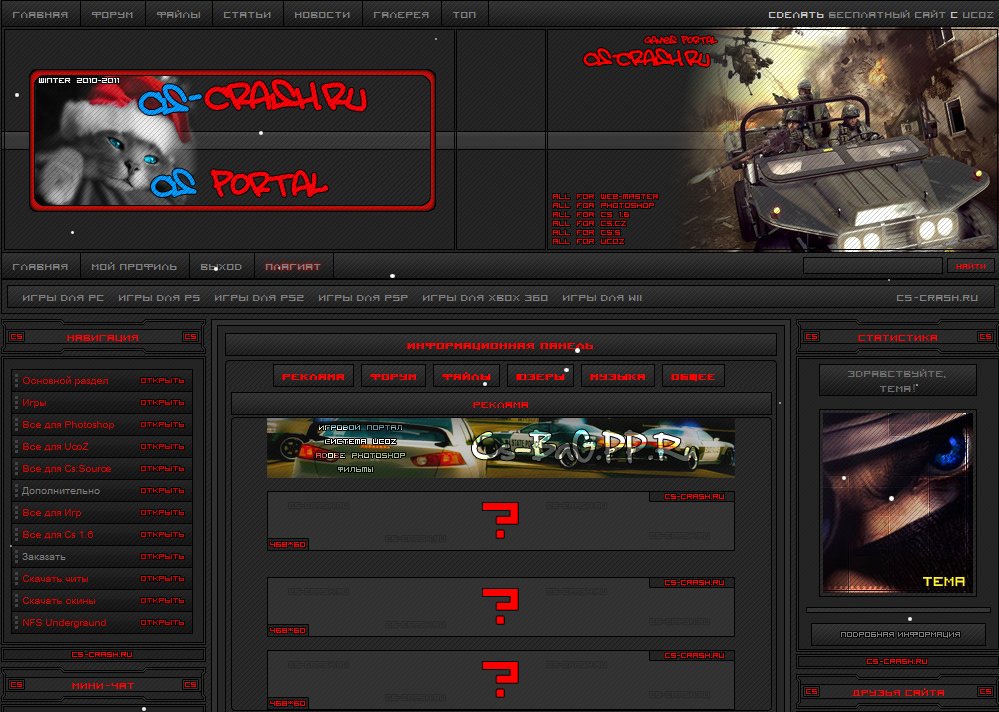Viewport: 999px width, 712px height.
Task: Click the Скачать скины navigation label
Action: click(x=59, y=601)
